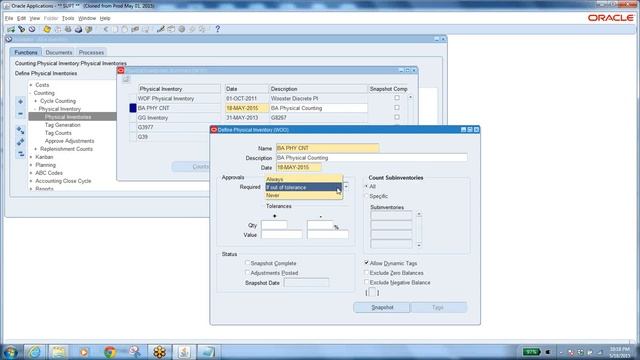Click the New record toolbar icon
Viewport: 640px width, 360px height.
[x=11, y=29]
